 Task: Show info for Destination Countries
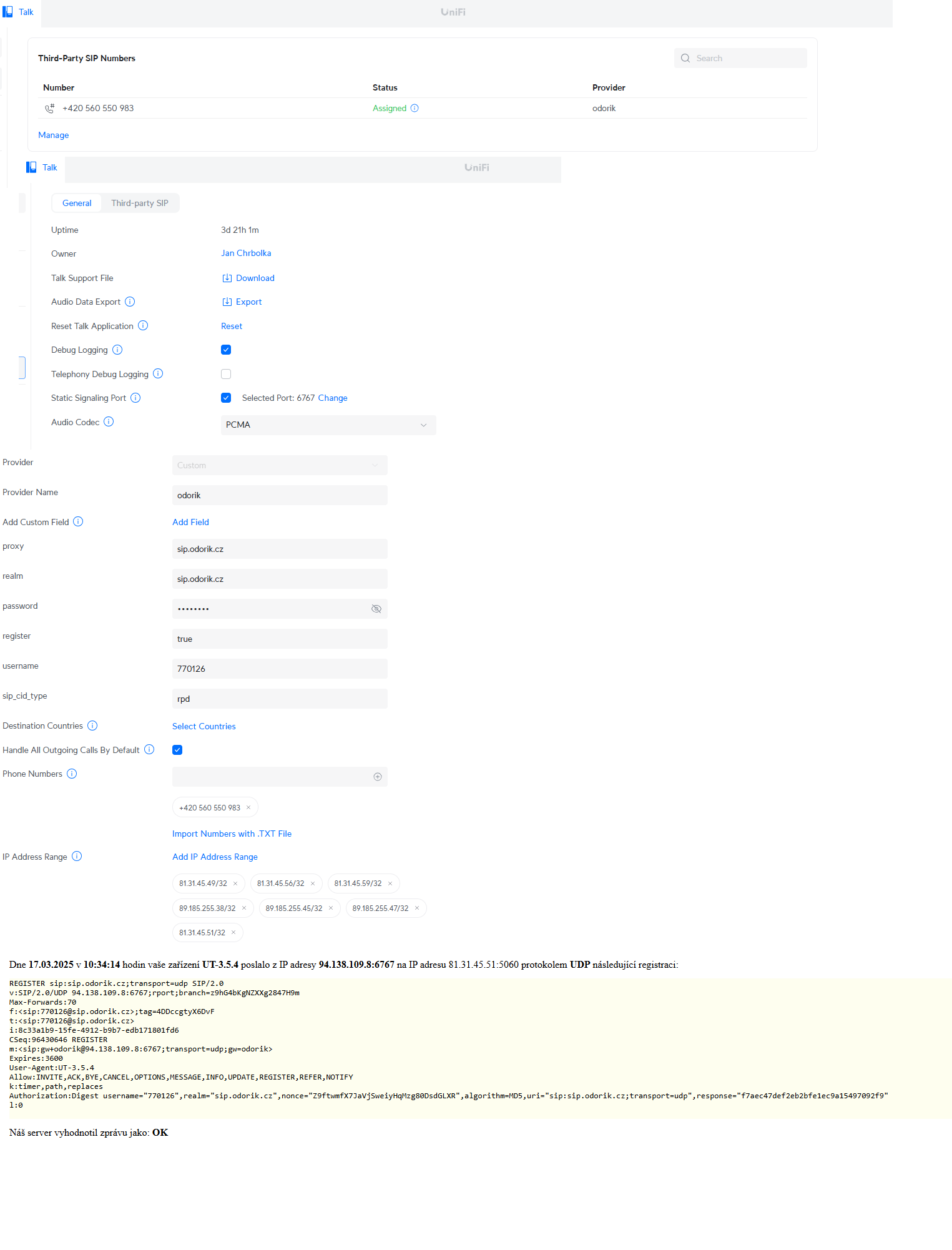click(92, 726)
